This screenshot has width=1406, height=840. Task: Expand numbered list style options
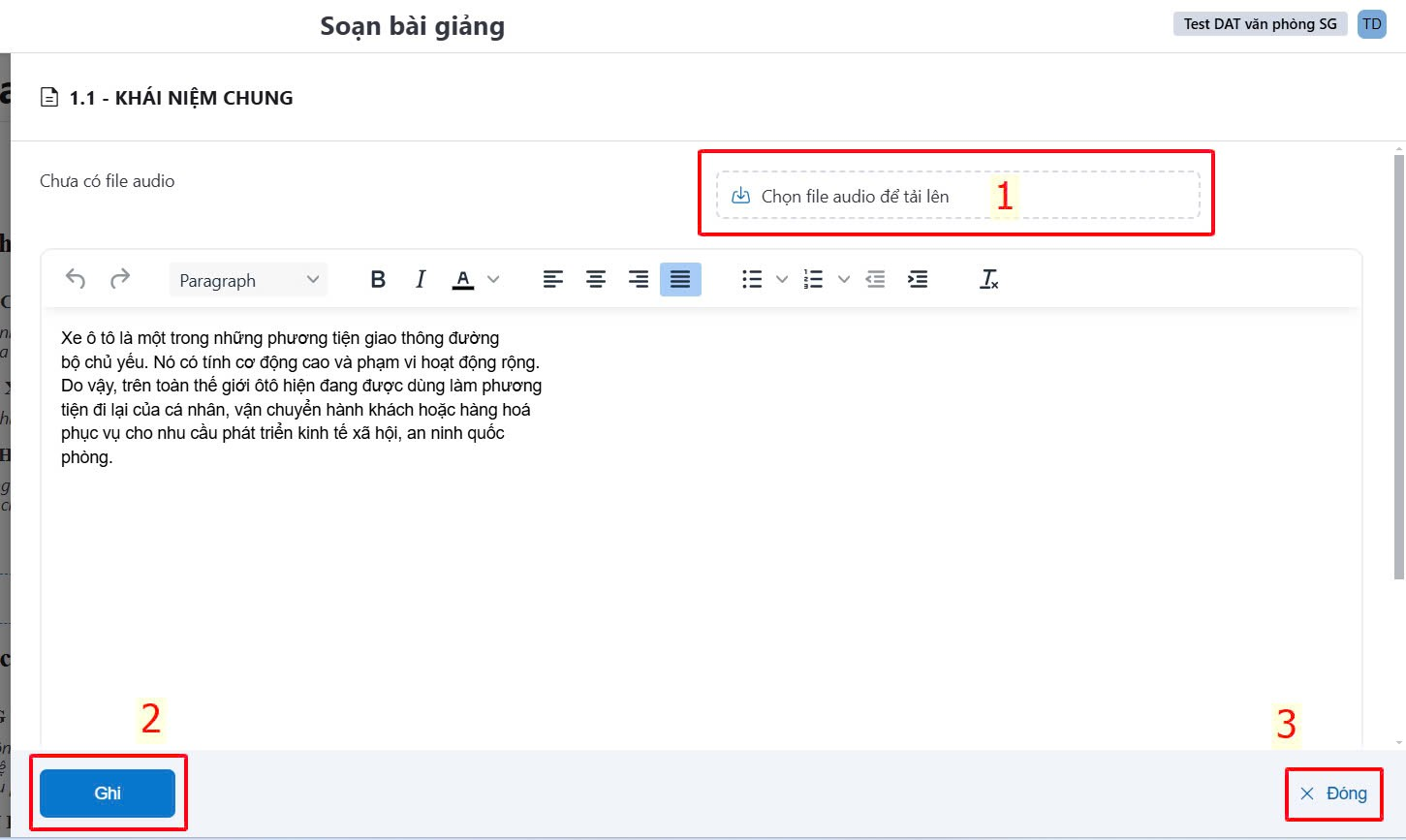pos(844,280)
